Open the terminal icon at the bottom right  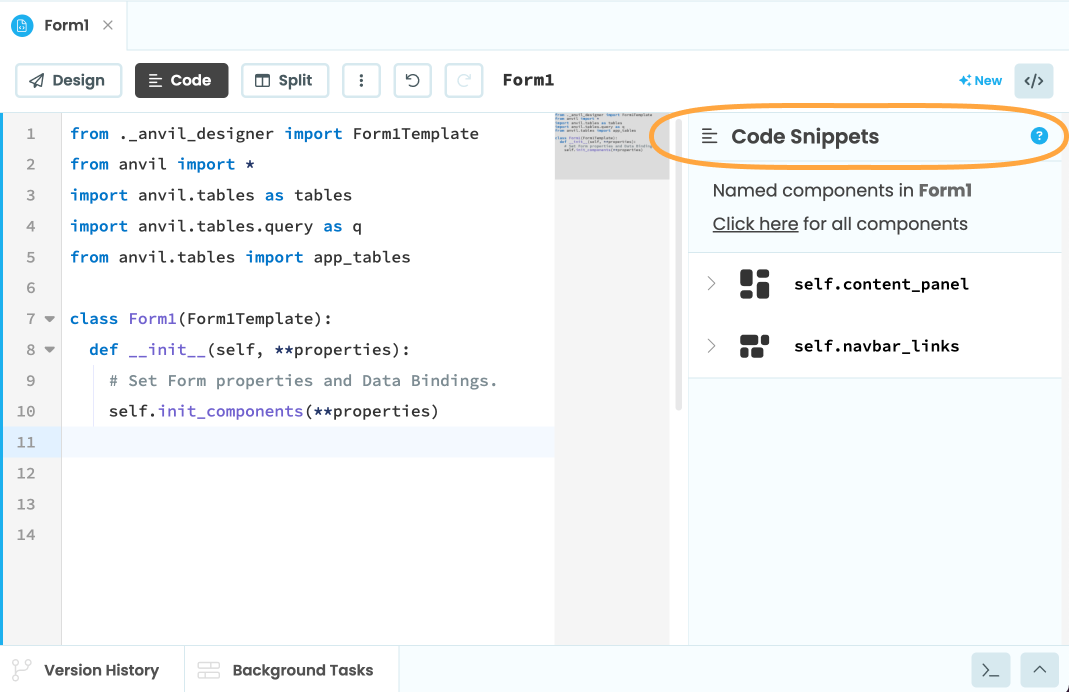(x=990, y=669)
